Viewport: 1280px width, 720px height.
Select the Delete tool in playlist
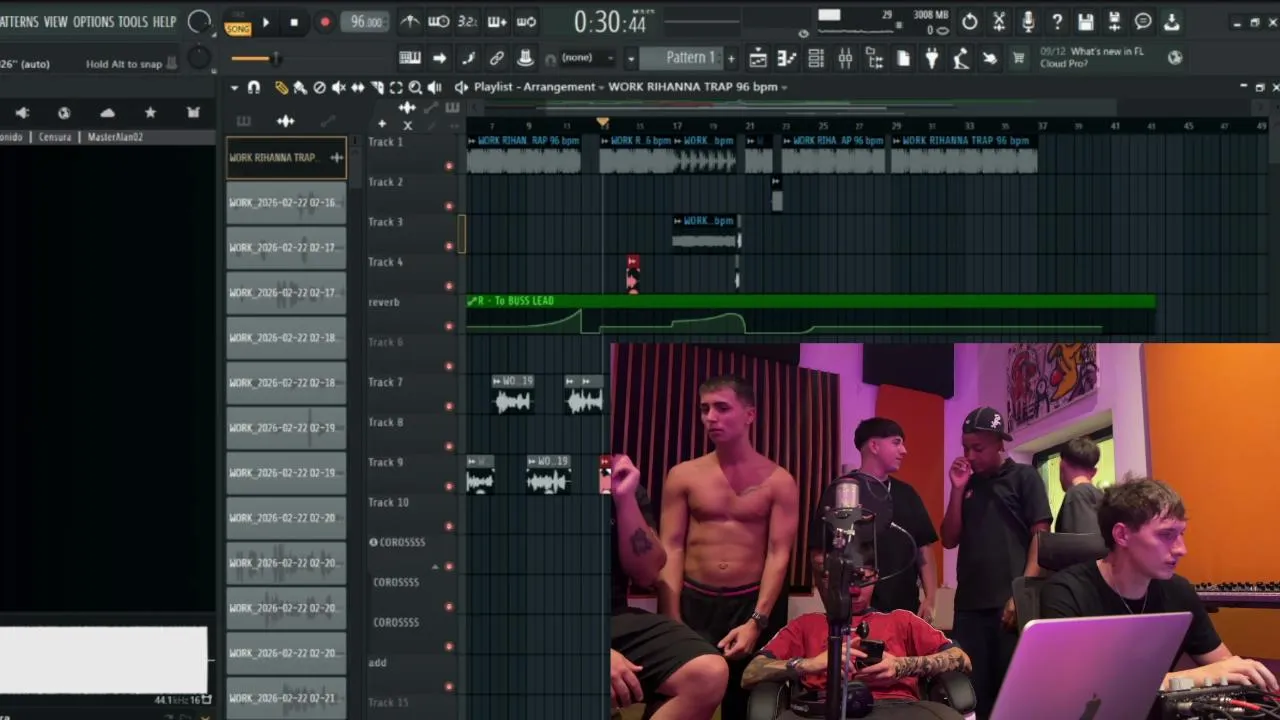(319, 88)
